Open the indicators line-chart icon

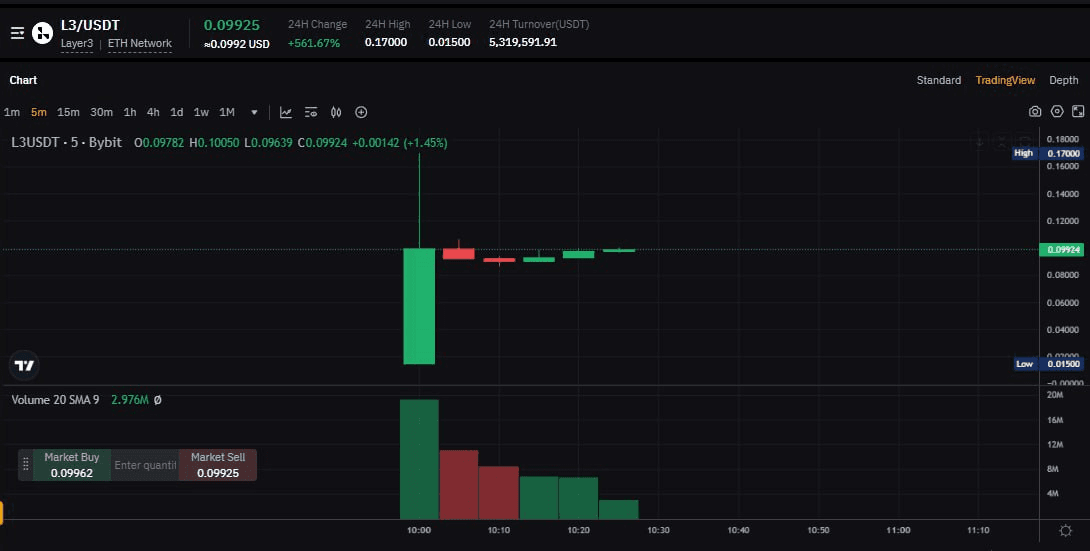[286, 112]
